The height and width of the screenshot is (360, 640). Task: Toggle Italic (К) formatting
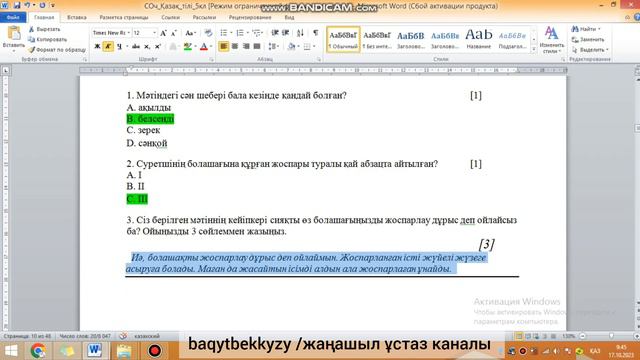(x=108, y=47)
